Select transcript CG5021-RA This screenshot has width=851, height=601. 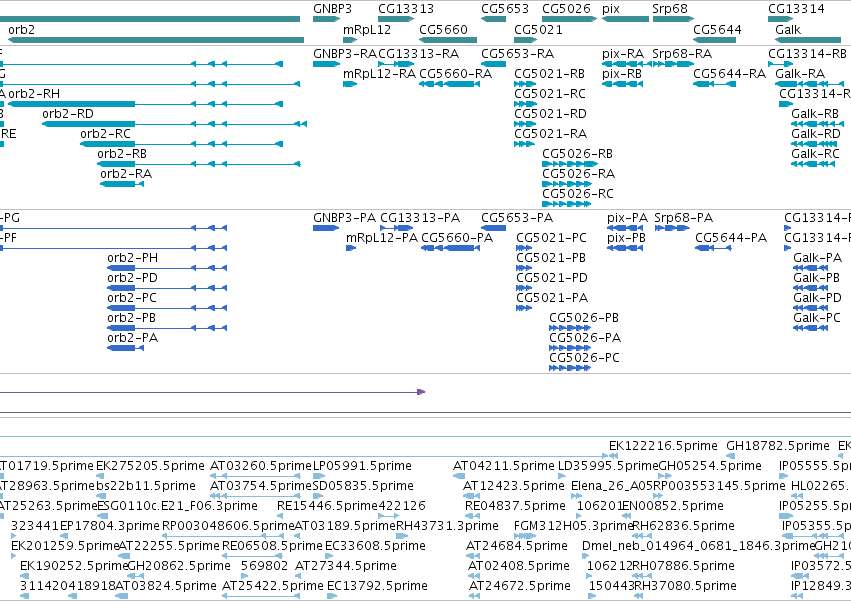[550, 134]
